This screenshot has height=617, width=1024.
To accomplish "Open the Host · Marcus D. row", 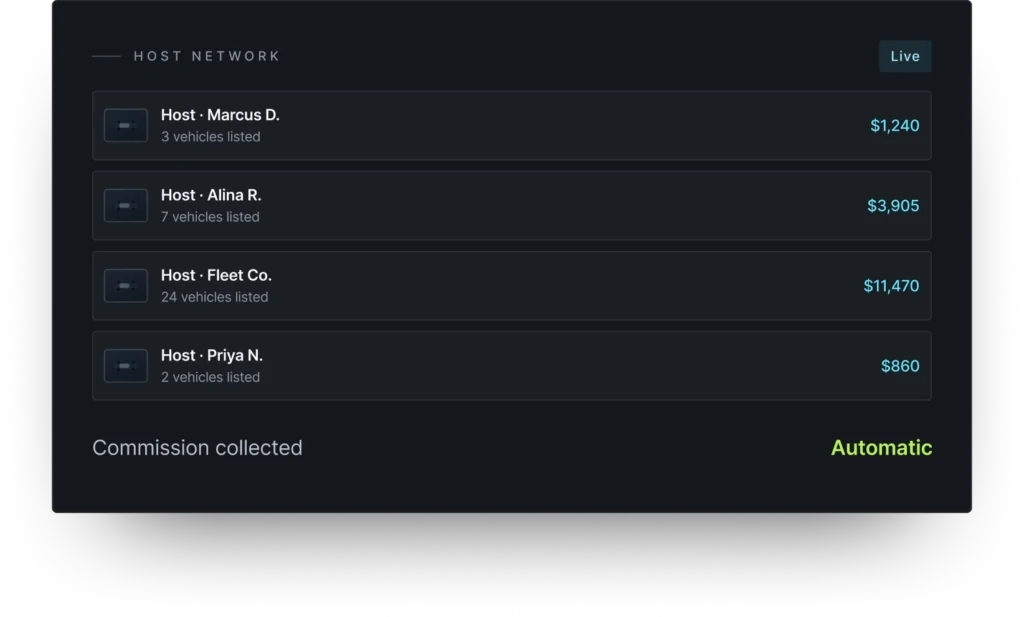I will 511,125.
